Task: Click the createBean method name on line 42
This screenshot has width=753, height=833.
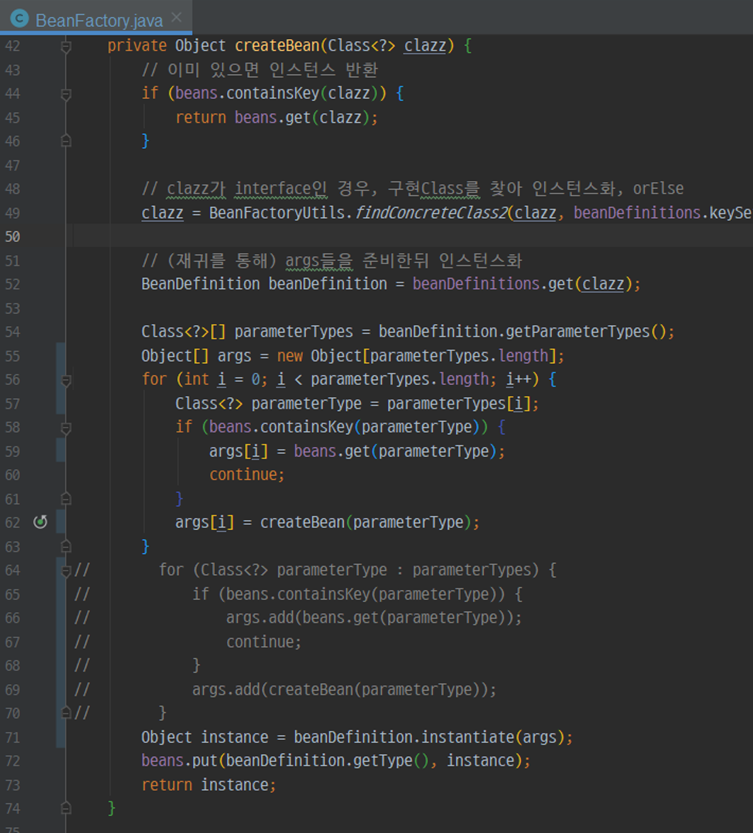Action: pyautogui.click(x=277, y=46)
